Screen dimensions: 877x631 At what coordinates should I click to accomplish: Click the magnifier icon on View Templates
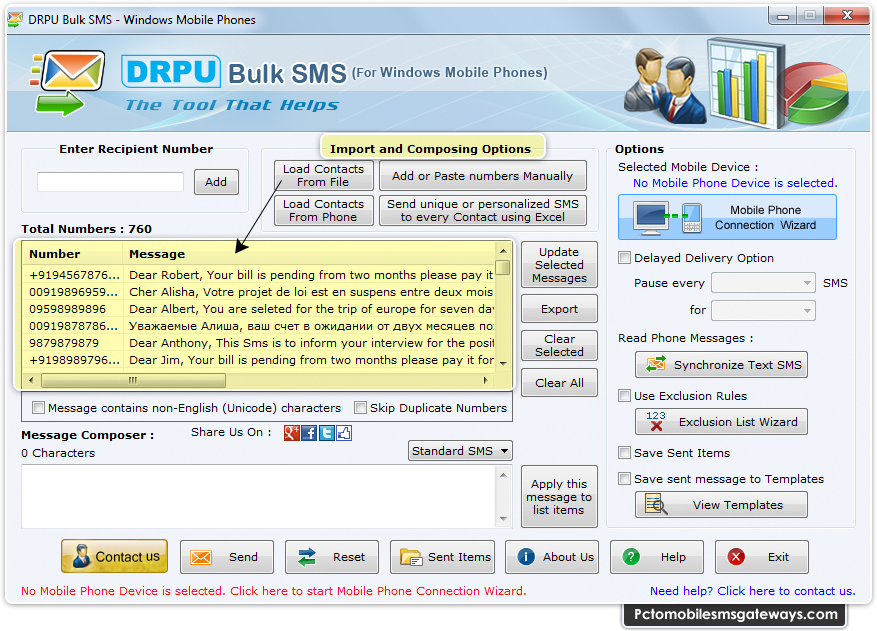coord(656,504)
